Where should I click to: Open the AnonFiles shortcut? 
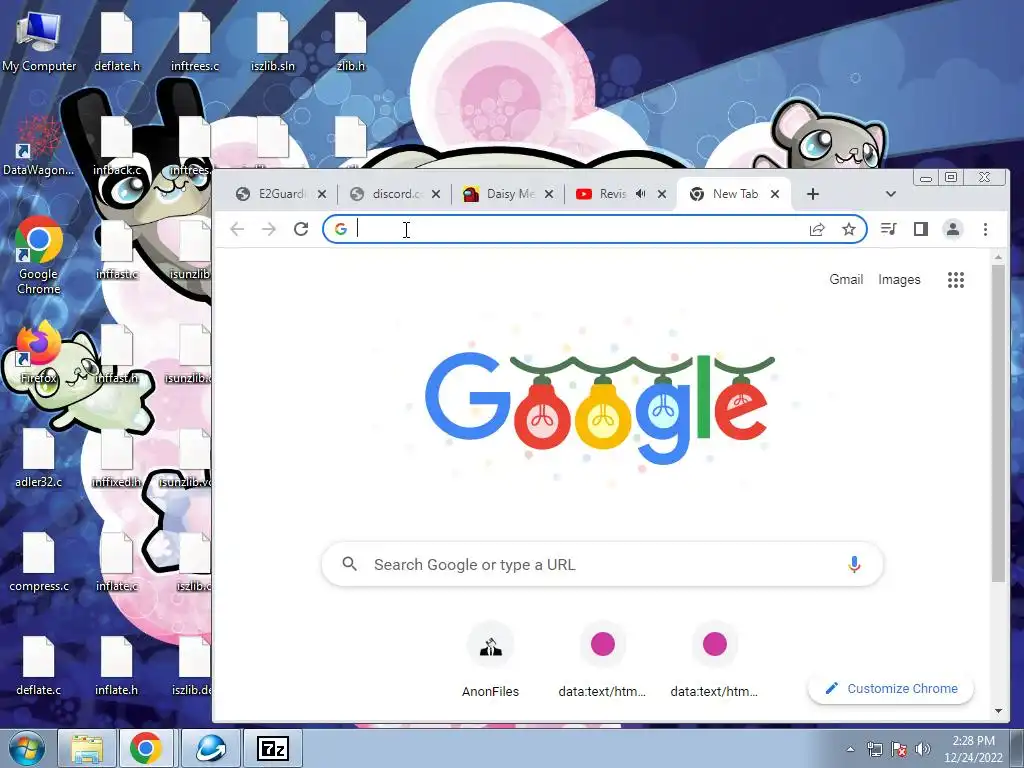pyautogui.click(x=490, y=660)
